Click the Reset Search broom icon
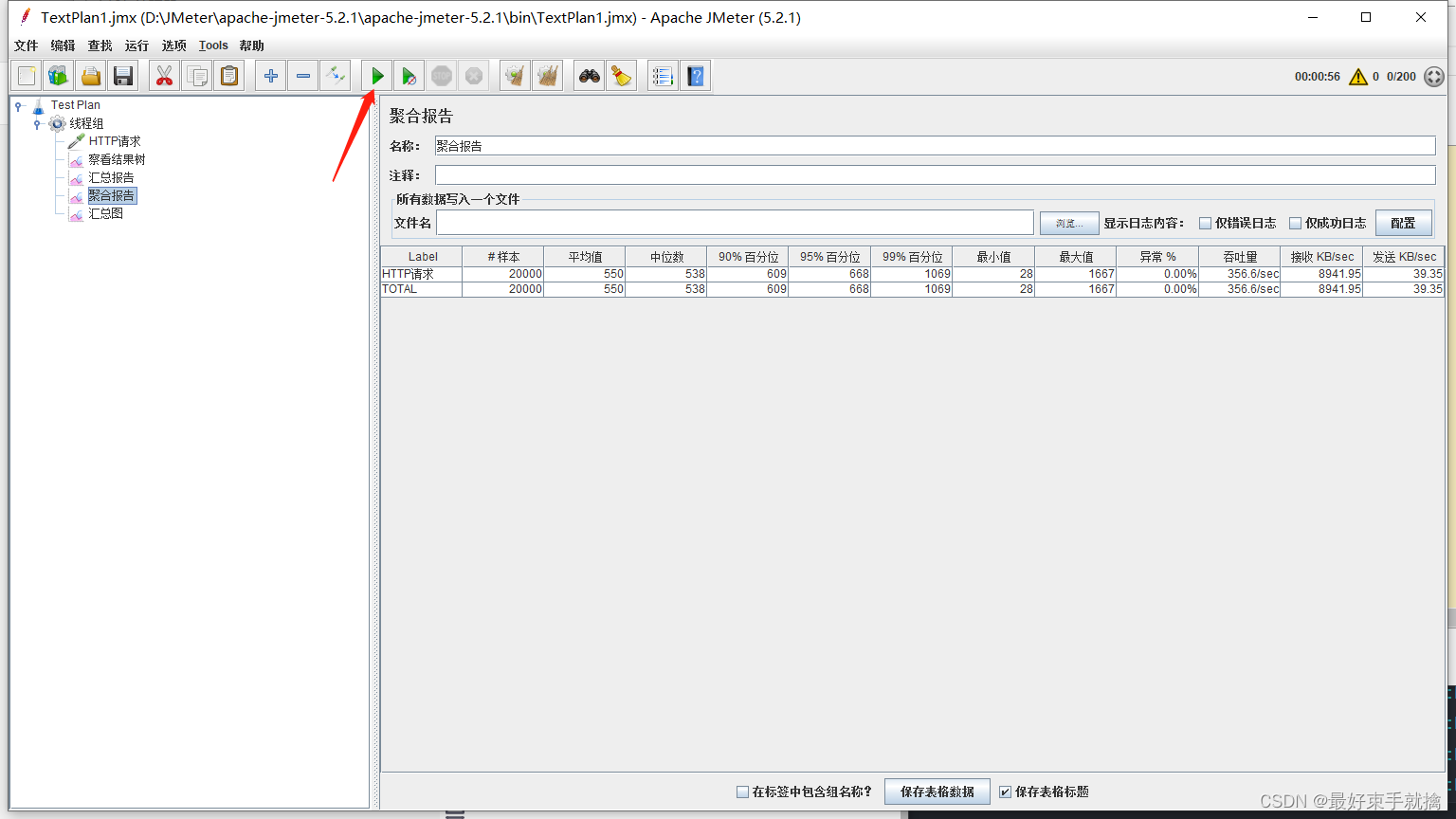This screenshot has width=1456, height=819. tap(622, 76)
